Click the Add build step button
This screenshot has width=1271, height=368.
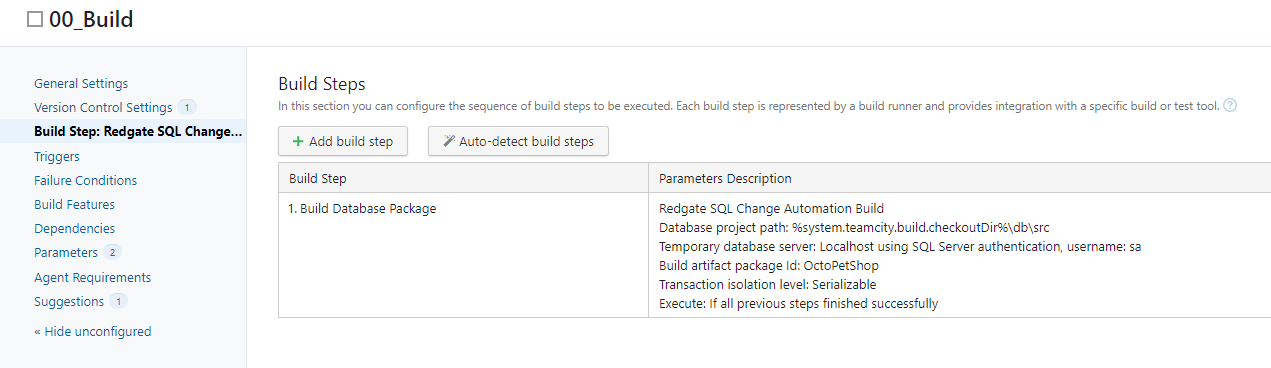pos(343,142)
